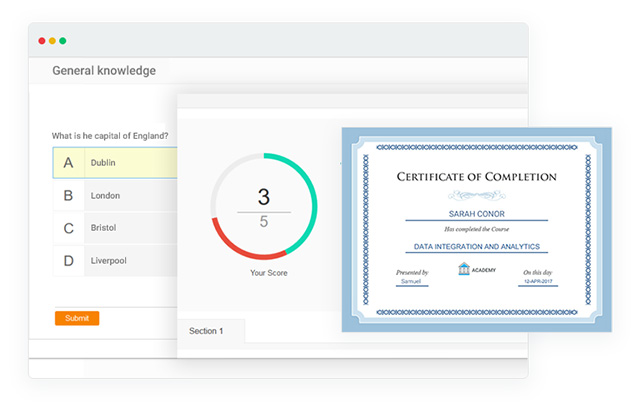
Task: Click the Certificate of Completion heading
Action: 476,177
